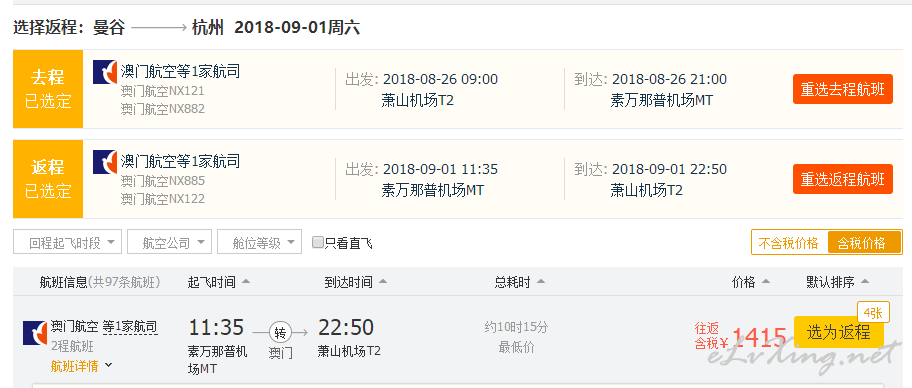
Task: Click 选为返程 select return button
Action: click(x=839, y=333)
